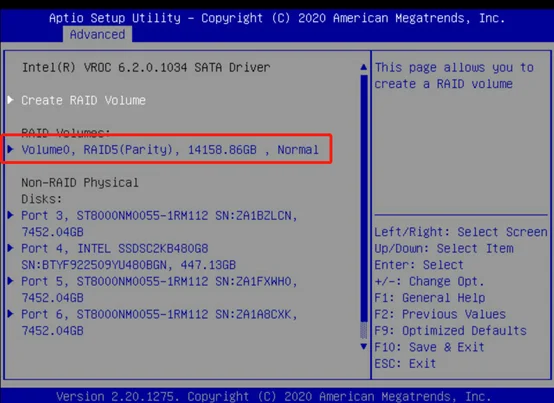The image size is (554, 403).
Task: Click the scrollbar down arrow
Action: [x=364, y=346]
